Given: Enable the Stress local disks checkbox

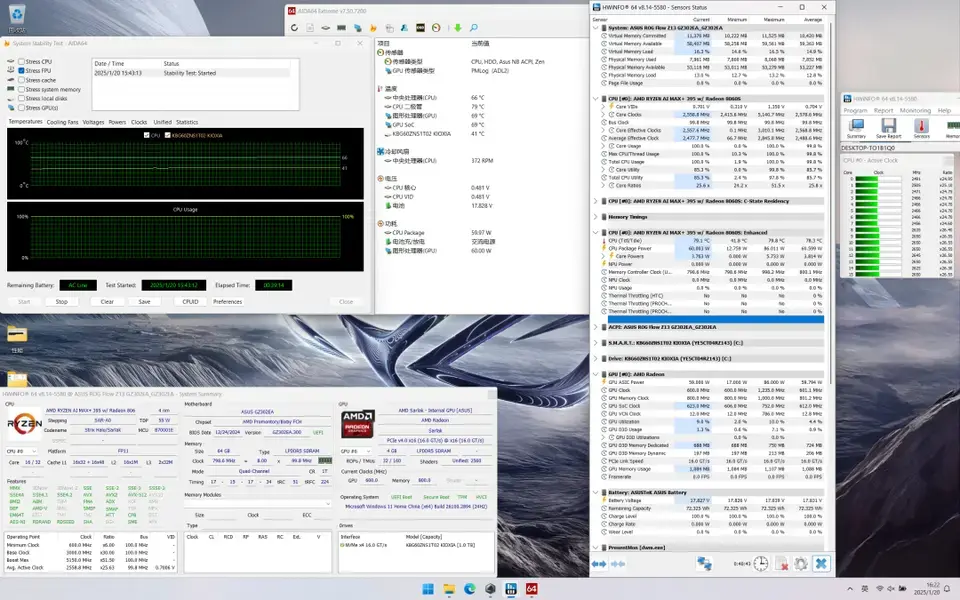Looking at the screenshot, I should [x=21, y=99].
